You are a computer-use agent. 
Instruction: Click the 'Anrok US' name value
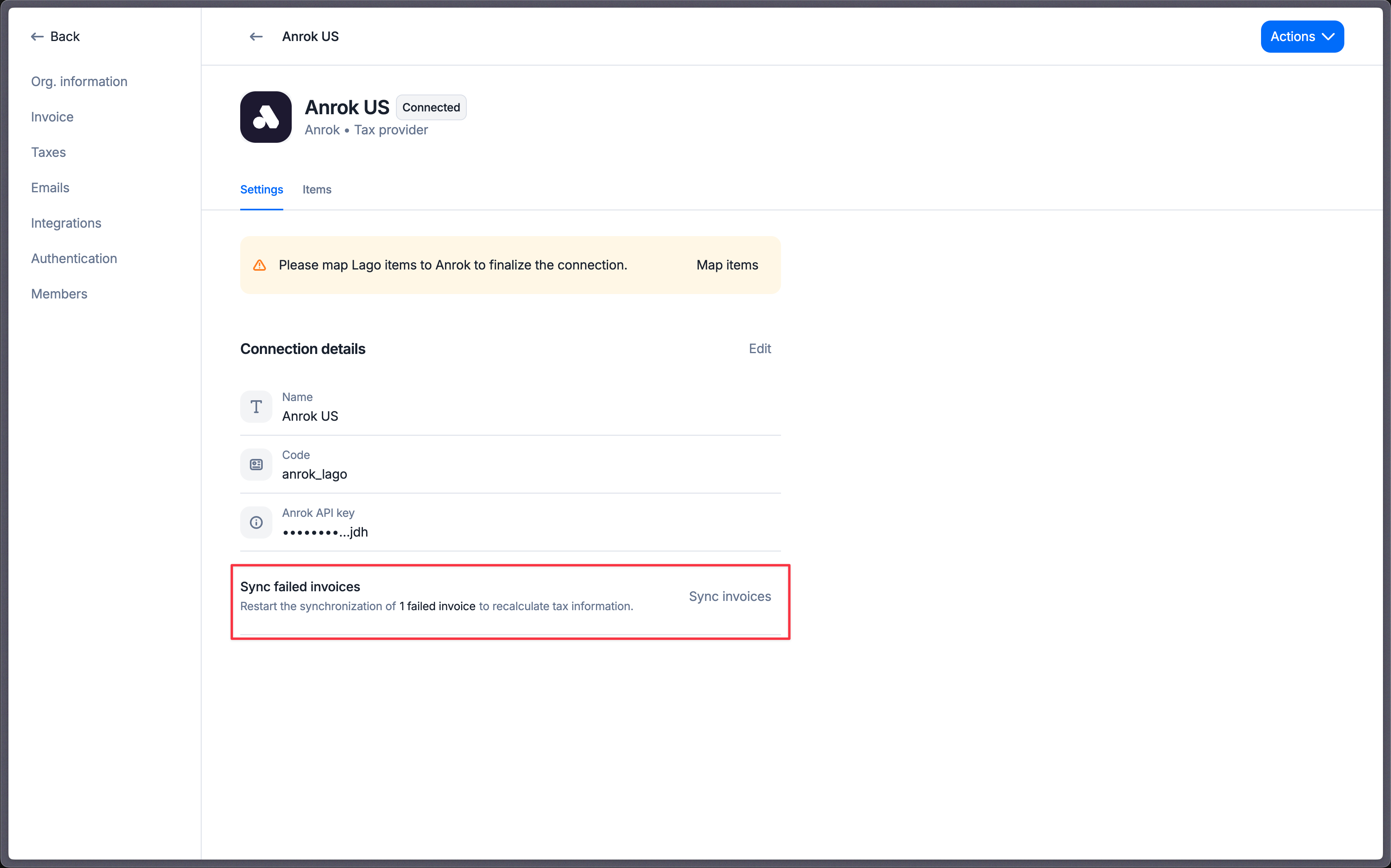click(x=310, y=416)
